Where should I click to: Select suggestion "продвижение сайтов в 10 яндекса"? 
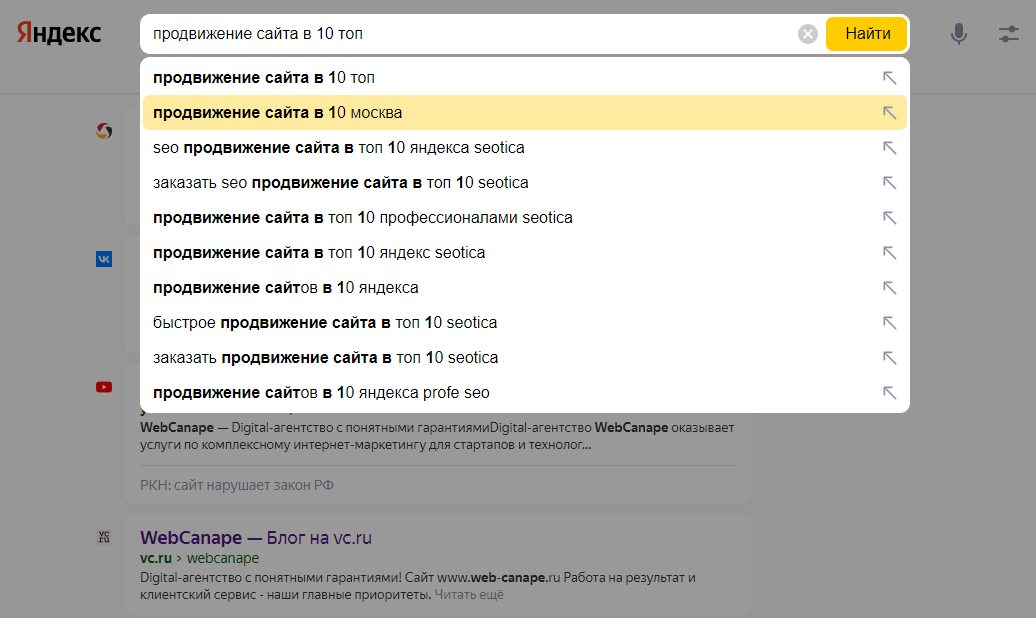pyautogui.click(x=525, y=288)
